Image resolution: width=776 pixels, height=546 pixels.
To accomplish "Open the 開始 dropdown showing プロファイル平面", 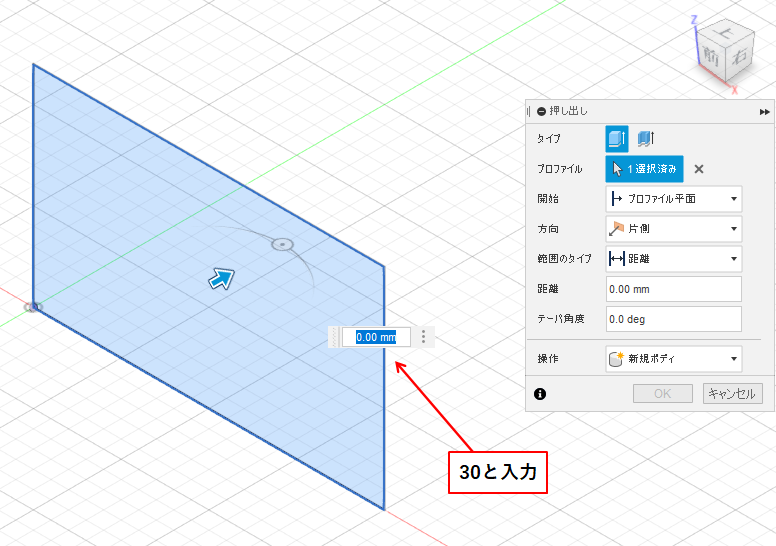I will pyautogui.click(x=674, y=199).
